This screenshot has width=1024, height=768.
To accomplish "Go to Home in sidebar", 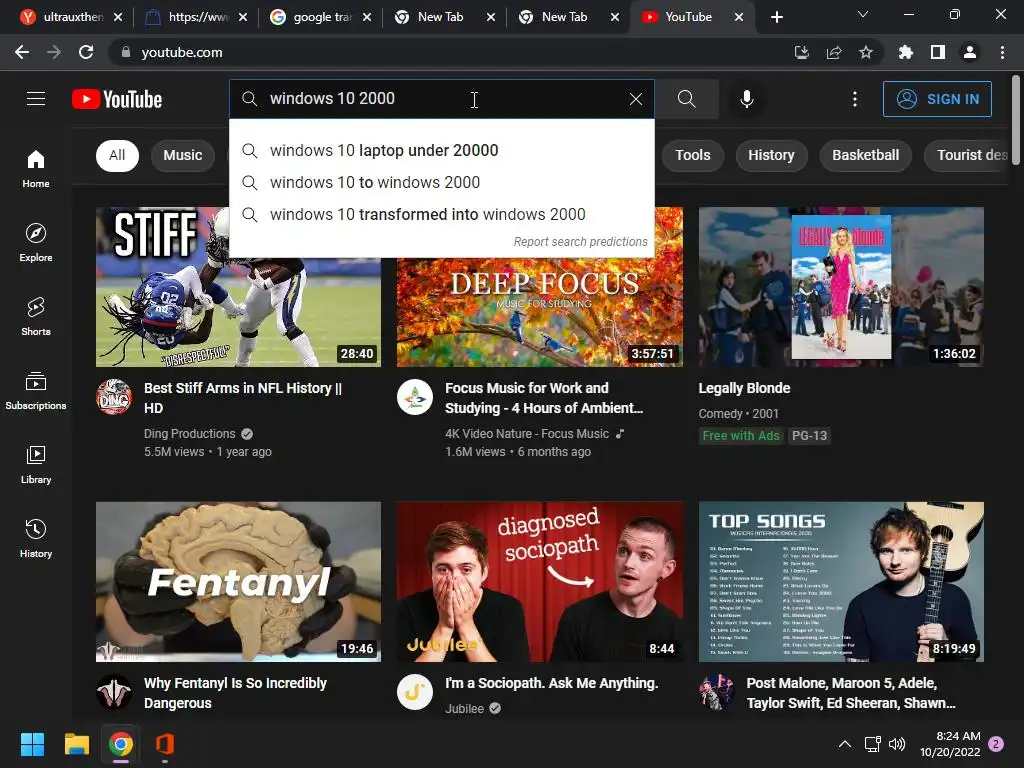I will (36, 168).
